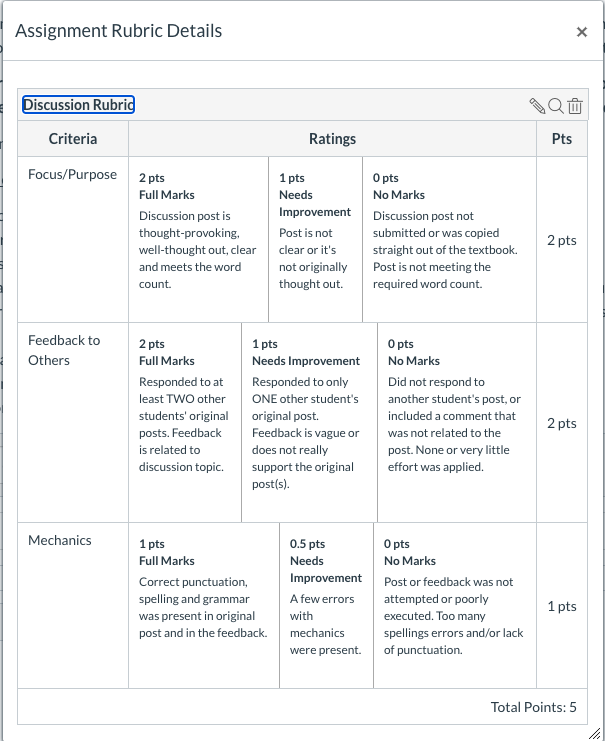Close the Assignment Rubric Details dialog
The image size is (605, 741).
click(x=582, y=32)
